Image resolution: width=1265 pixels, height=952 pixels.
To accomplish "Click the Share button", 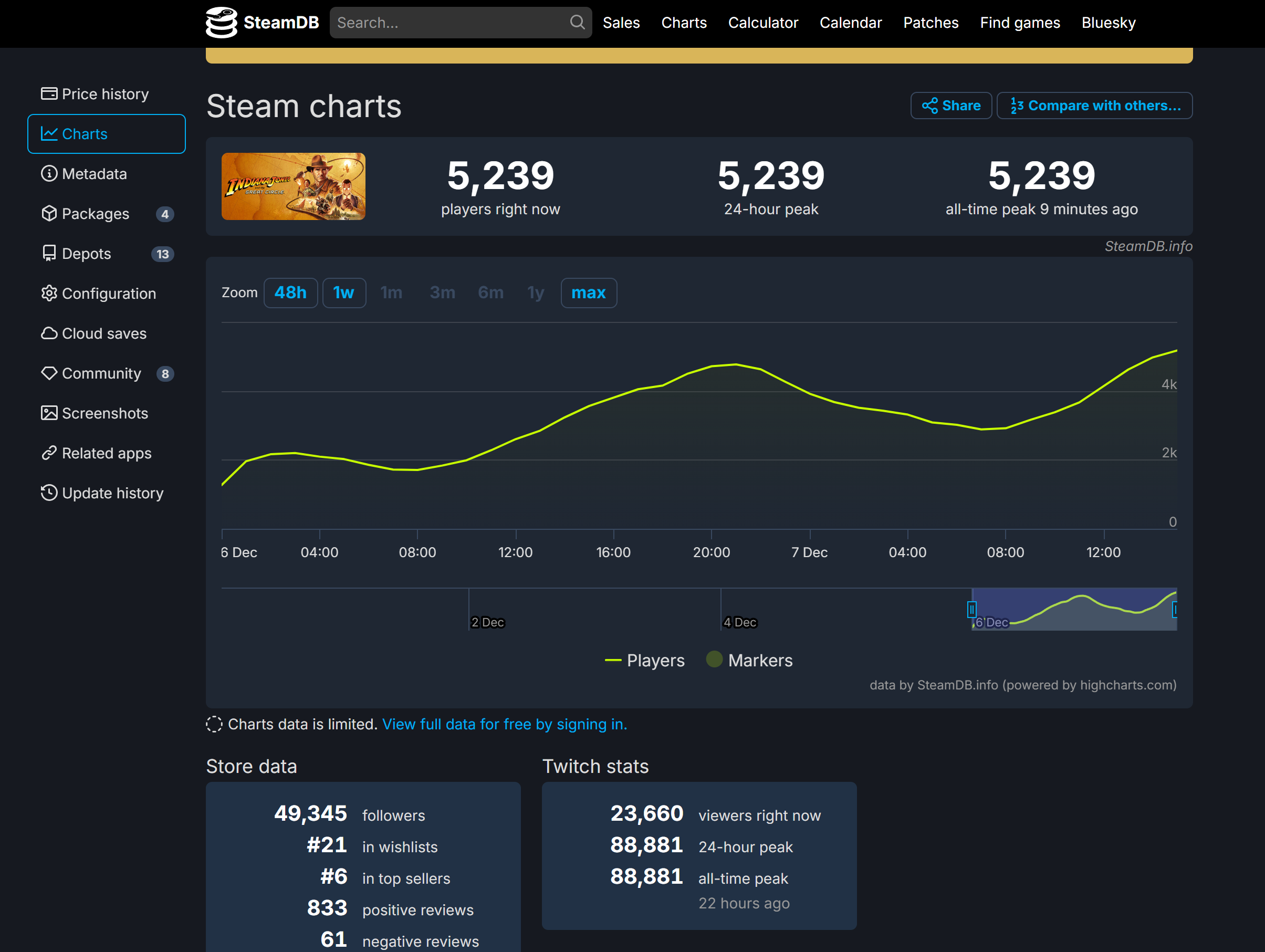I will (950, 106).
